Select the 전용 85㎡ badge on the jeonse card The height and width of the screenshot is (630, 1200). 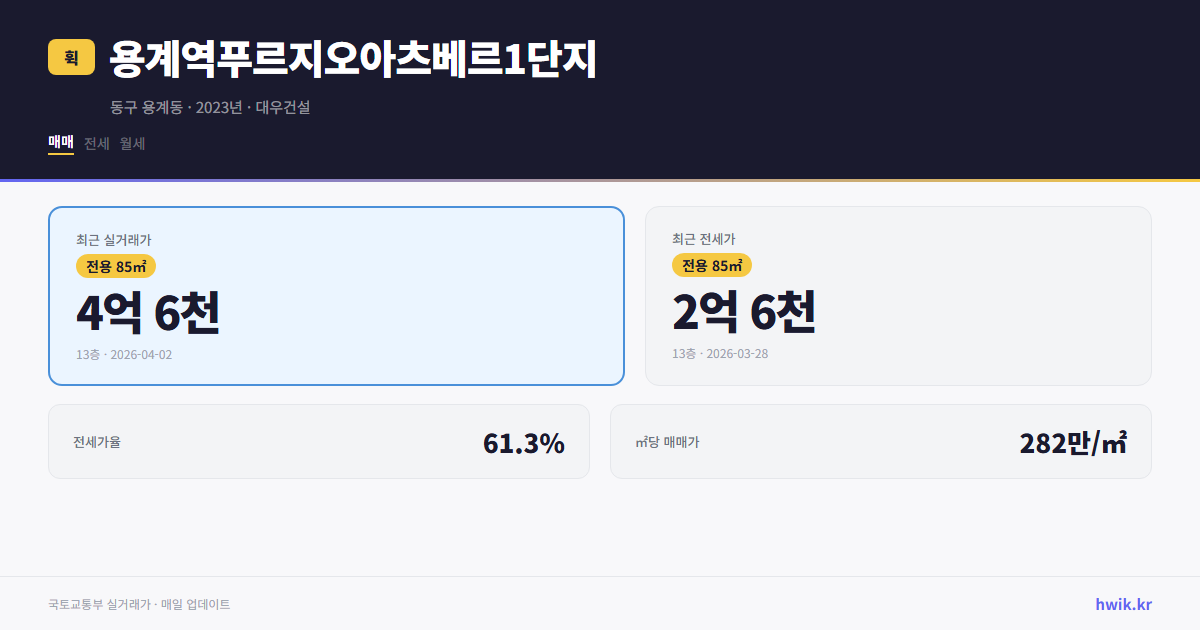[710, 266]
